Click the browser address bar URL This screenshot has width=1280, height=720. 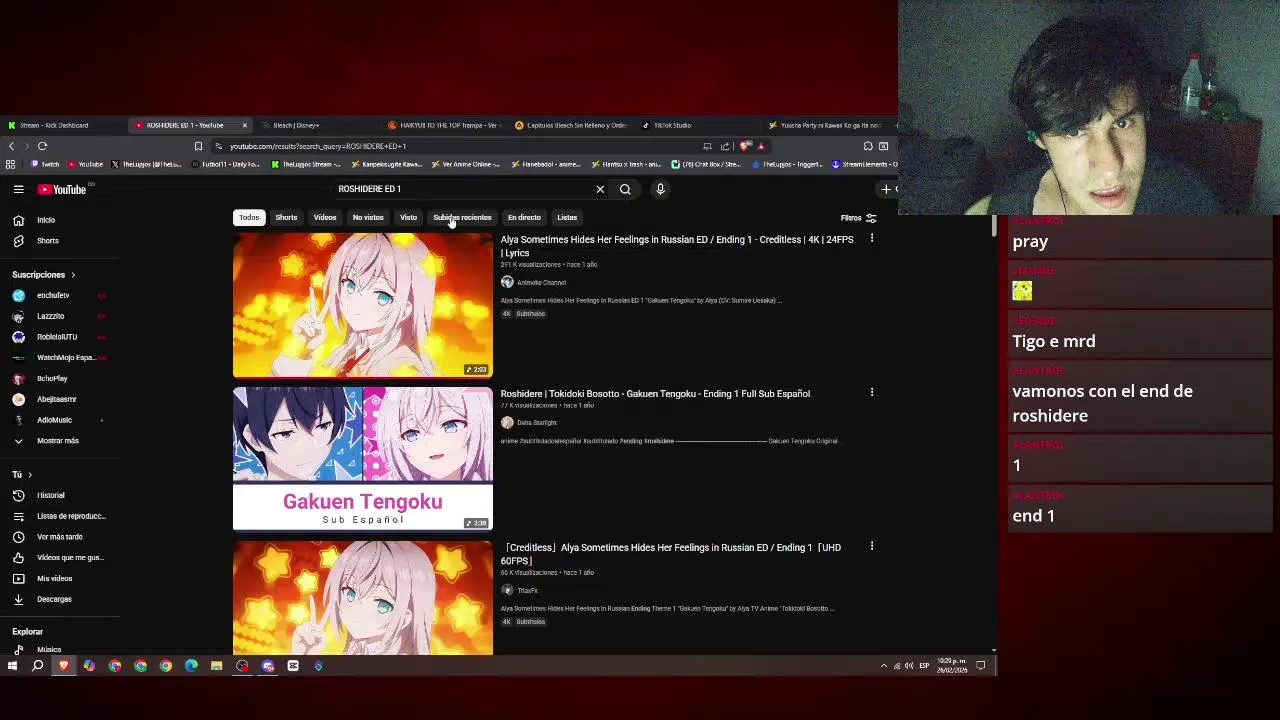(x=318, y=146)
